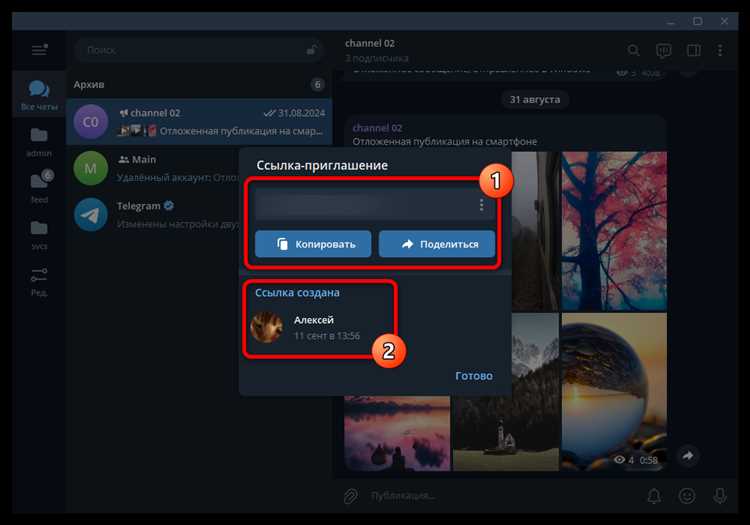This screenshot has width=750, height=525.
Task: Open the Архив archived chats row
Action: click(199, 85)
